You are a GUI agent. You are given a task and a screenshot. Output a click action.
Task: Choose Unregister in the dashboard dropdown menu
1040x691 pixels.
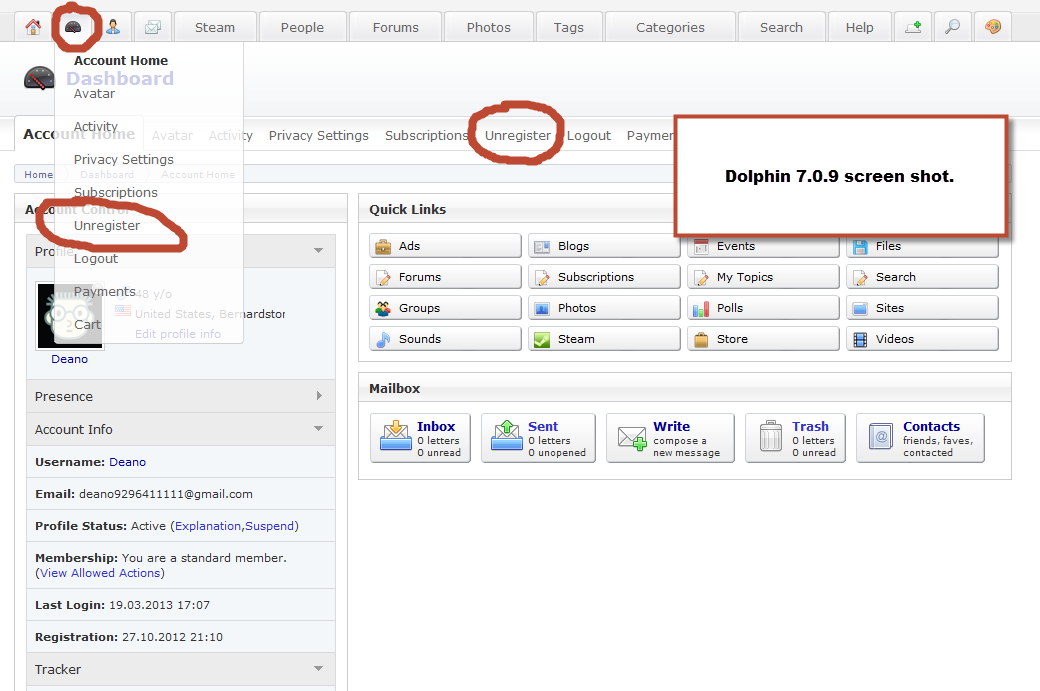point(107,225)
